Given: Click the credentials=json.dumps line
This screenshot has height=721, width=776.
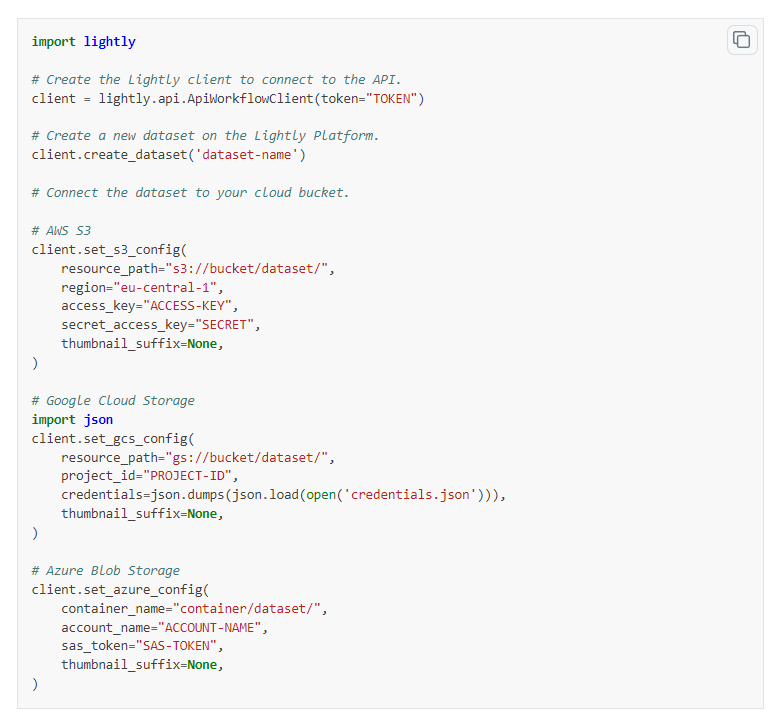Looking at the screenshot, I should (x=284, y=494).
